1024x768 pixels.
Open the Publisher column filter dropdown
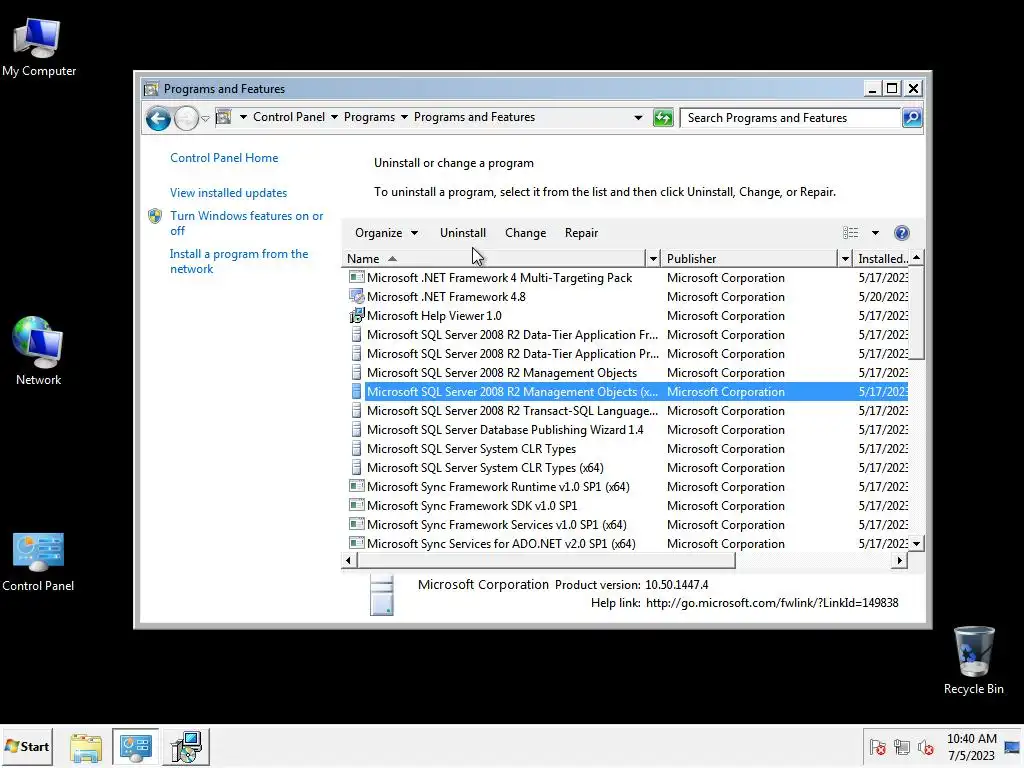845,259
